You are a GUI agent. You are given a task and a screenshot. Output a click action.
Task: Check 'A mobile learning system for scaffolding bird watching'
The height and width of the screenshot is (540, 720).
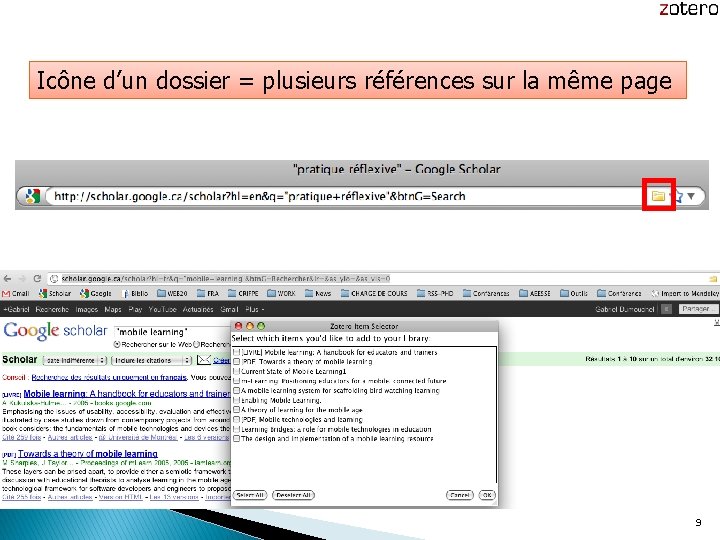coord(236,390)
